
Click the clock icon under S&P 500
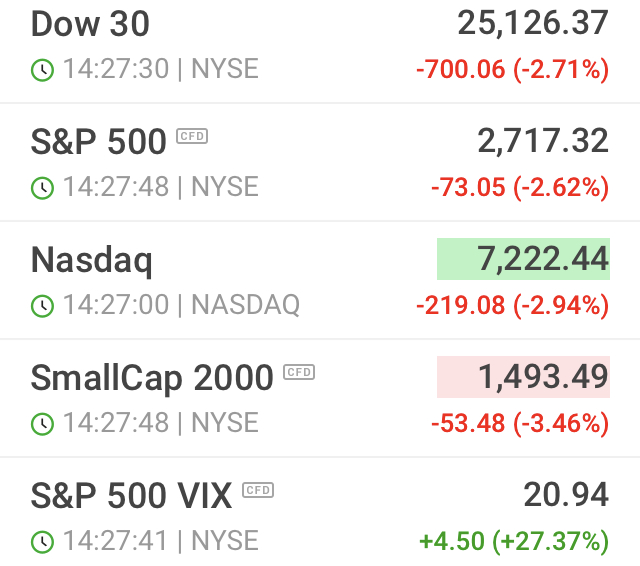point(42,188)
